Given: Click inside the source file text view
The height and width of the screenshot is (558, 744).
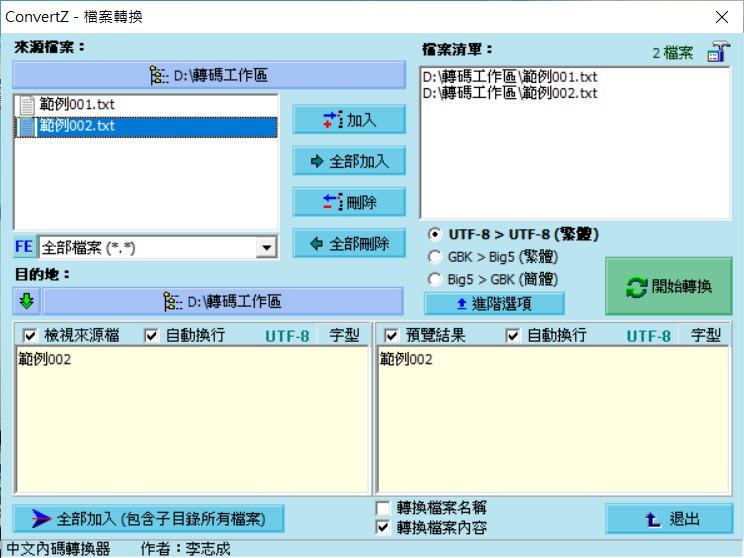Looking at the screenshot, I should 192,419.
